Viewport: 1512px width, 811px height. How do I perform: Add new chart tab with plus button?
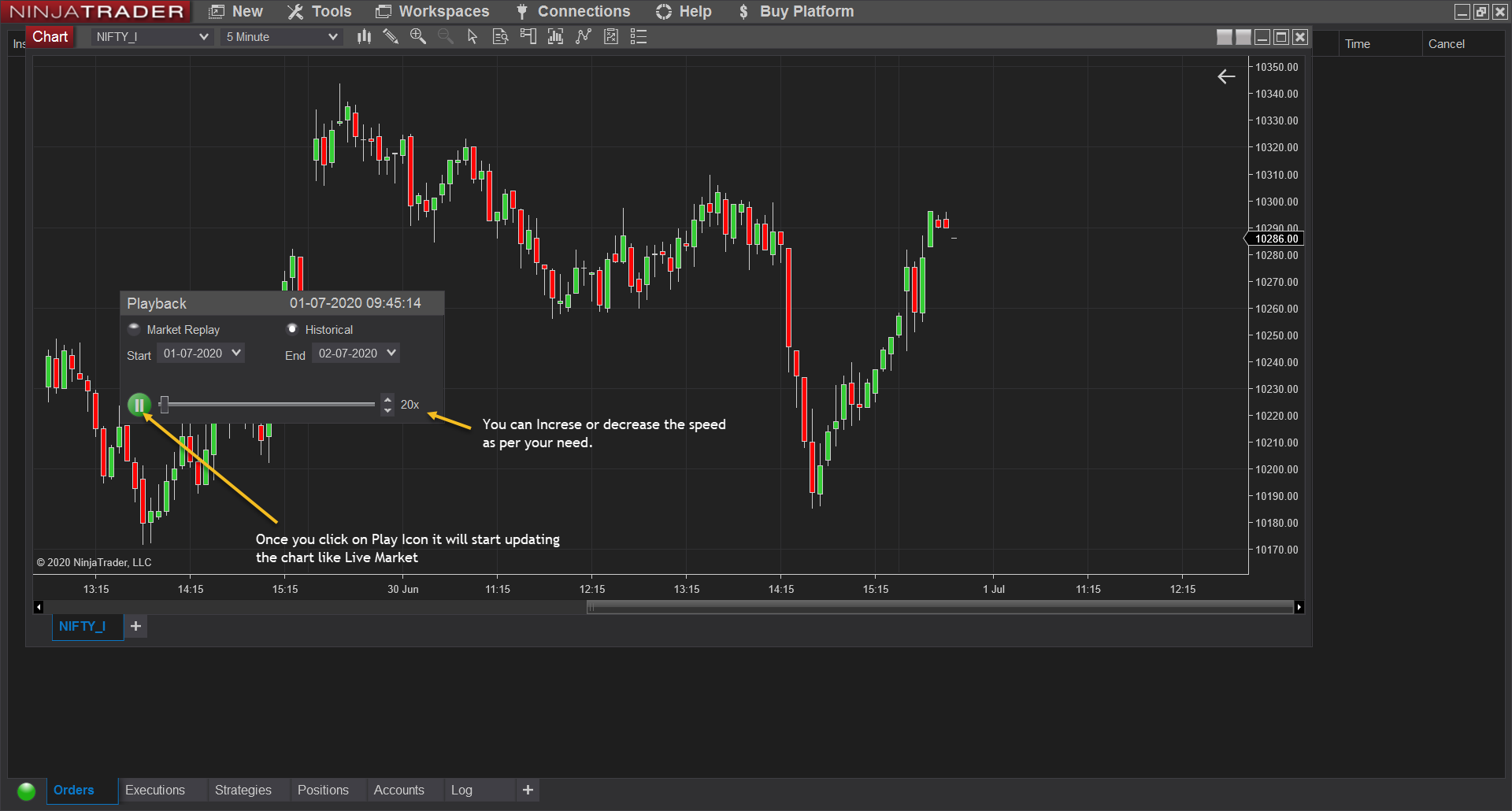pyautogui.click(x=136, y=626)
